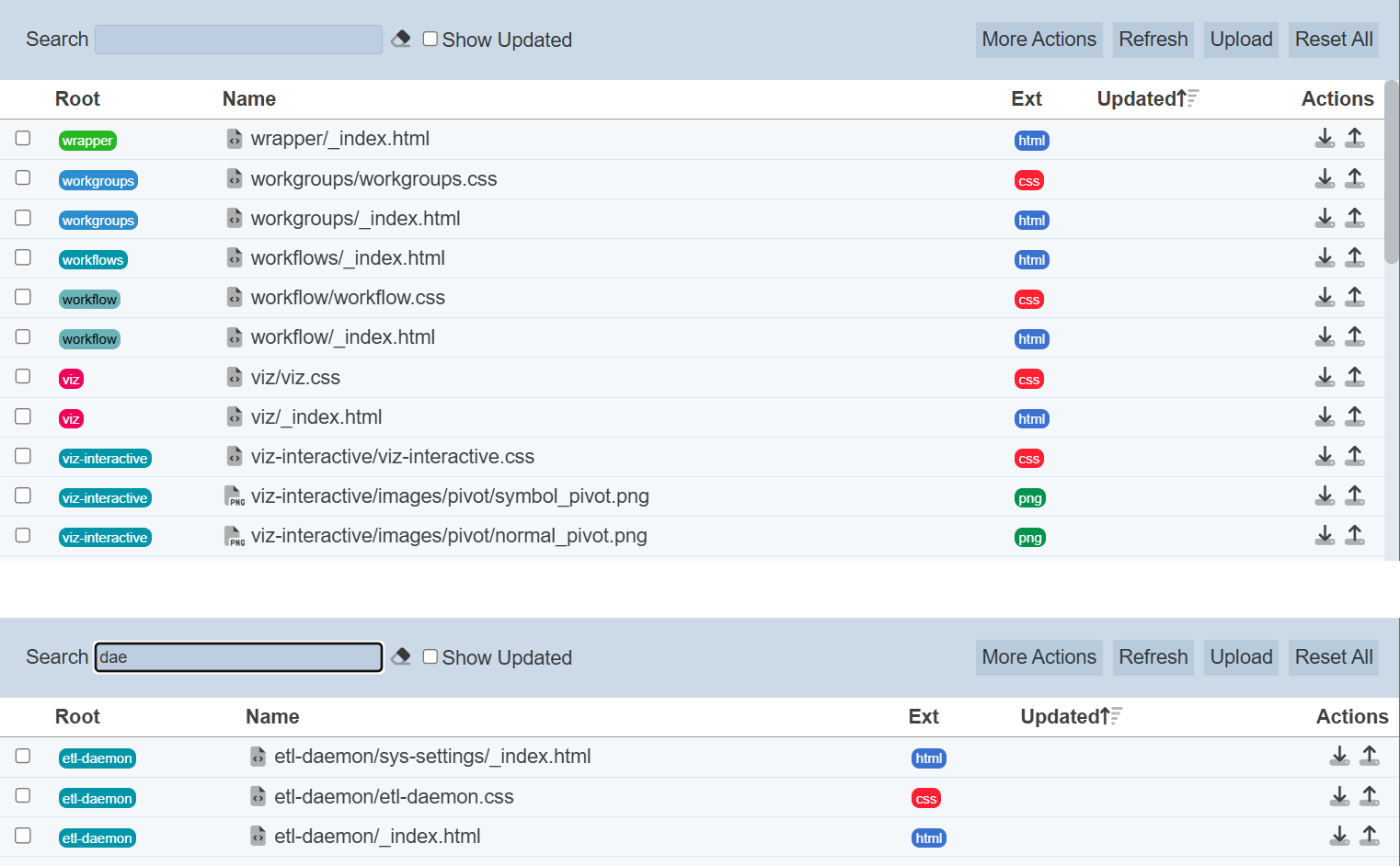This screenshot has height=866, width=1400.
Task: Clear the 'dae' search with eraser icon
Action: click(x=401, y=656)
